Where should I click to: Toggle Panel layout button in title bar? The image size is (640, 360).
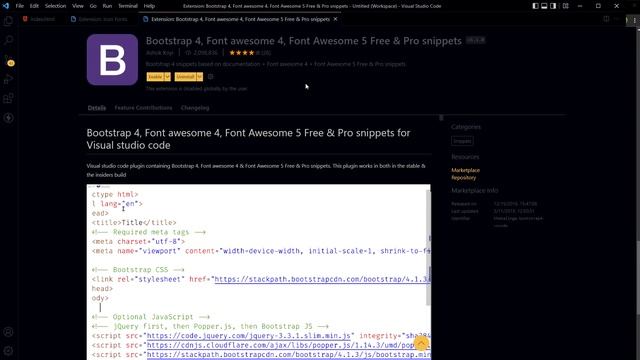[544, 6]
